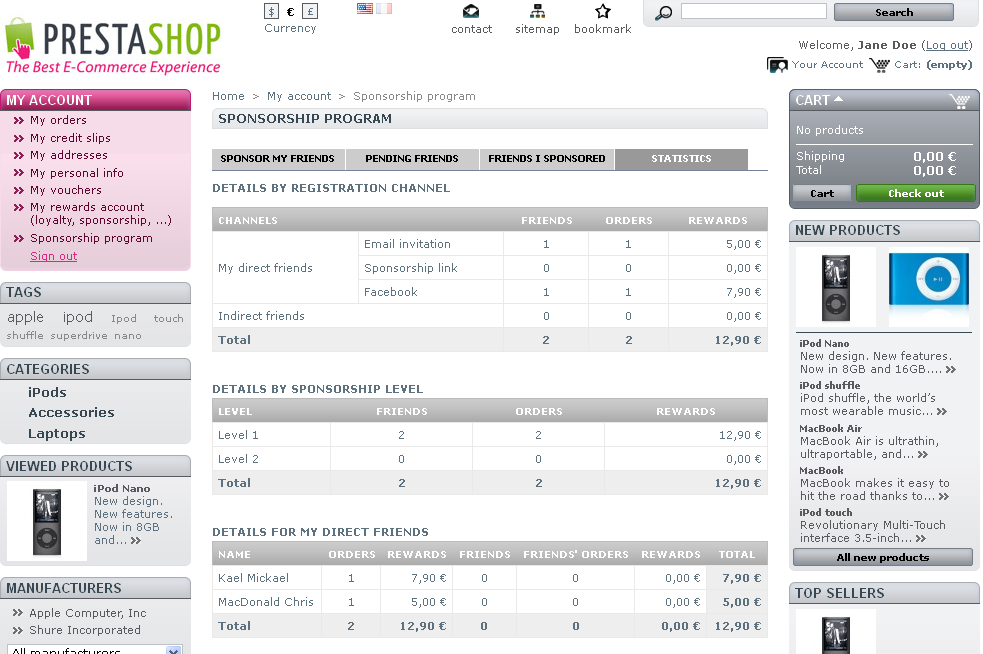Open Top Sellers product thumbnail

pos(836,632)
